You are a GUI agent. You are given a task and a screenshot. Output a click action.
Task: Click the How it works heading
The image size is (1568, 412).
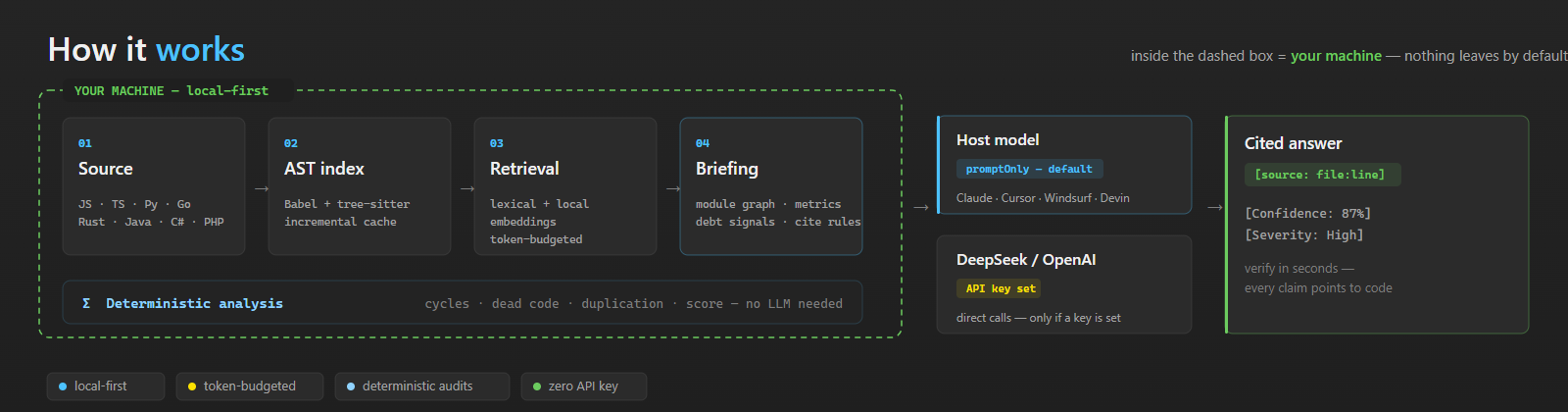[146, 50]
